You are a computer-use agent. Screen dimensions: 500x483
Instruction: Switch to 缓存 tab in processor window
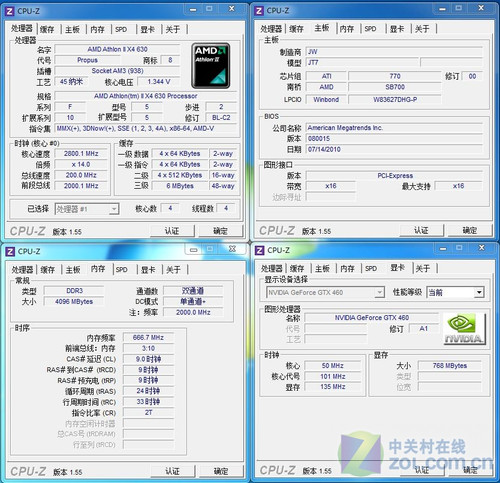coord(47,29)
